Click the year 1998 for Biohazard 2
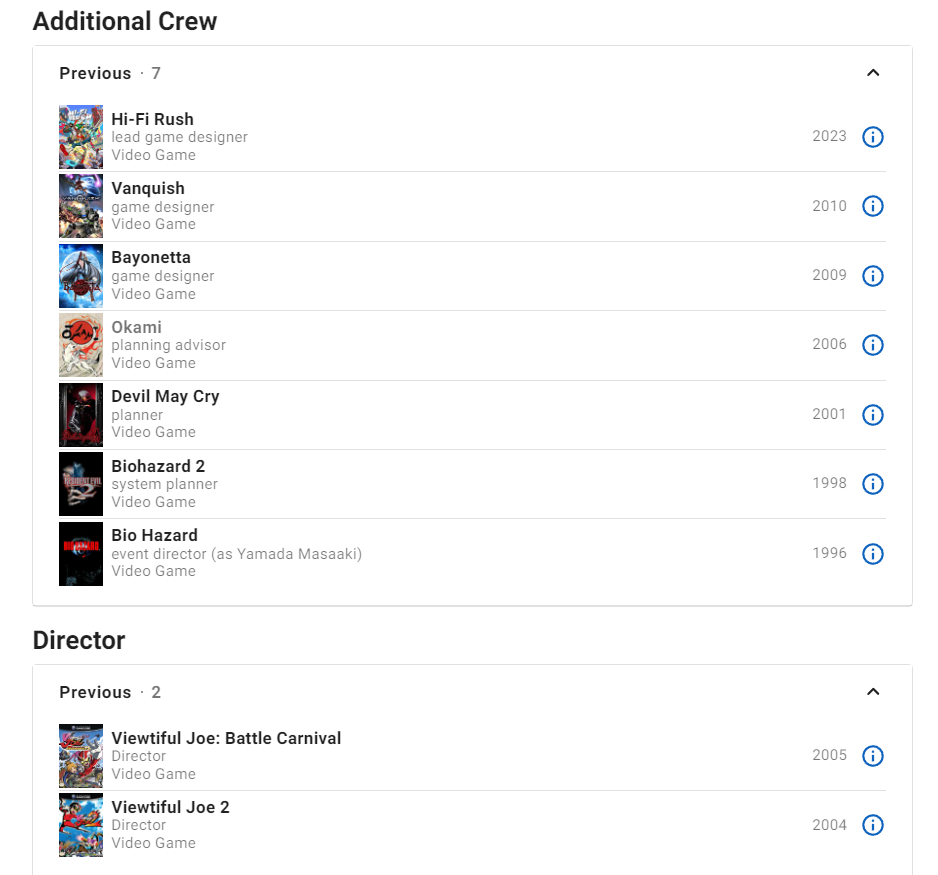Viewport: 938px width, 875px height. 829,483
